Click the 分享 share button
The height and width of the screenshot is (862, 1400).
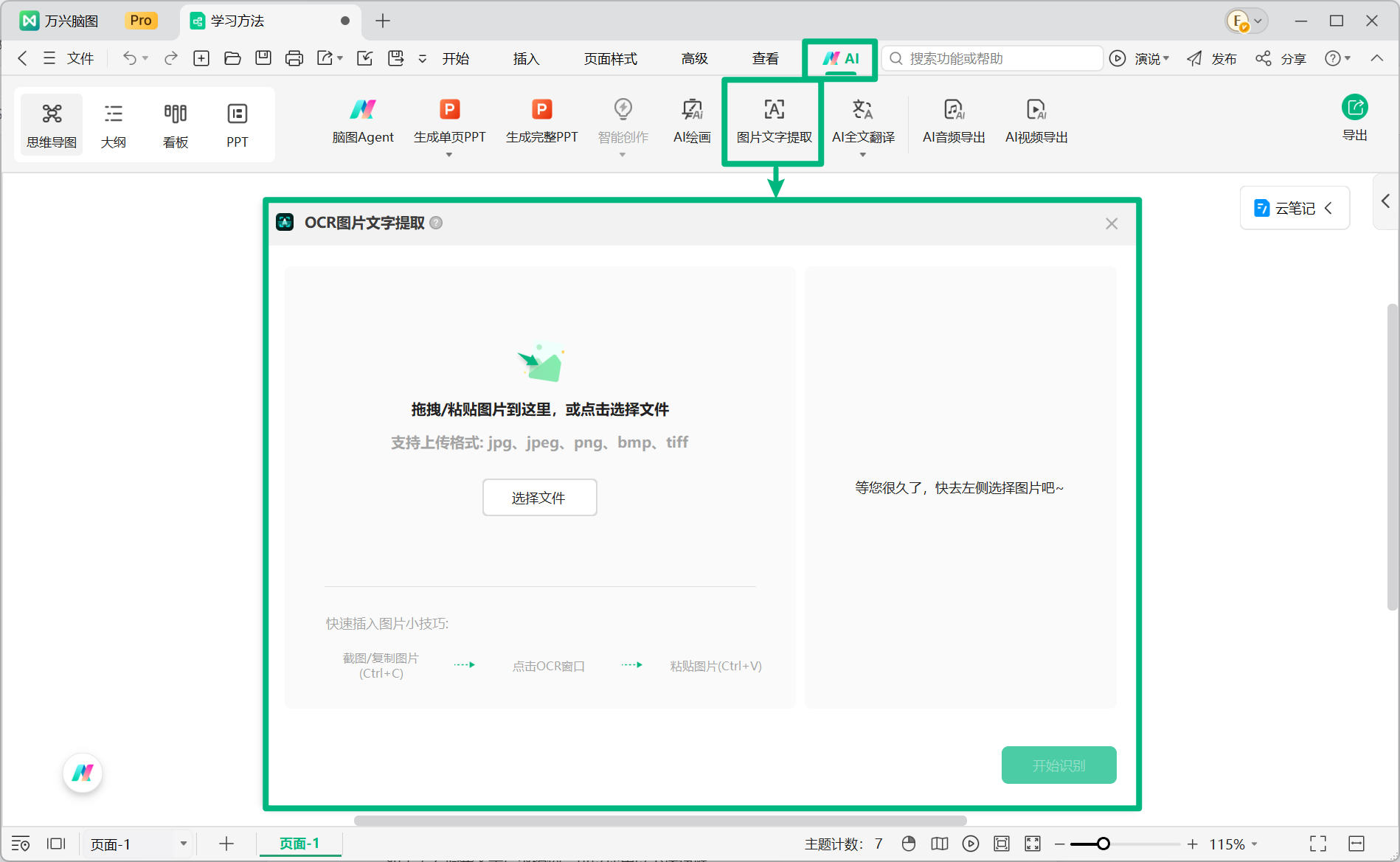click(x=1281, y=58)
